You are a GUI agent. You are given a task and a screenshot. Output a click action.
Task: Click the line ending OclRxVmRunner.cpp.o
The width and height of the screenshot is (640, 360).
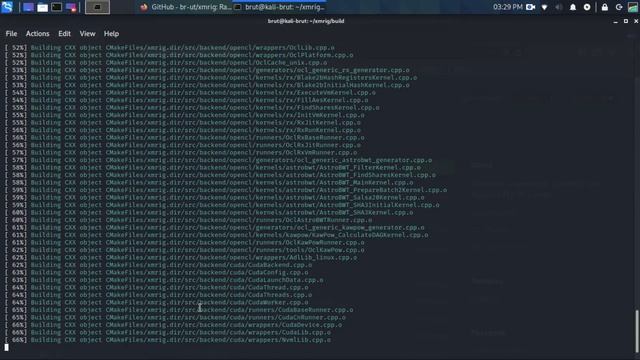[181, 153]
